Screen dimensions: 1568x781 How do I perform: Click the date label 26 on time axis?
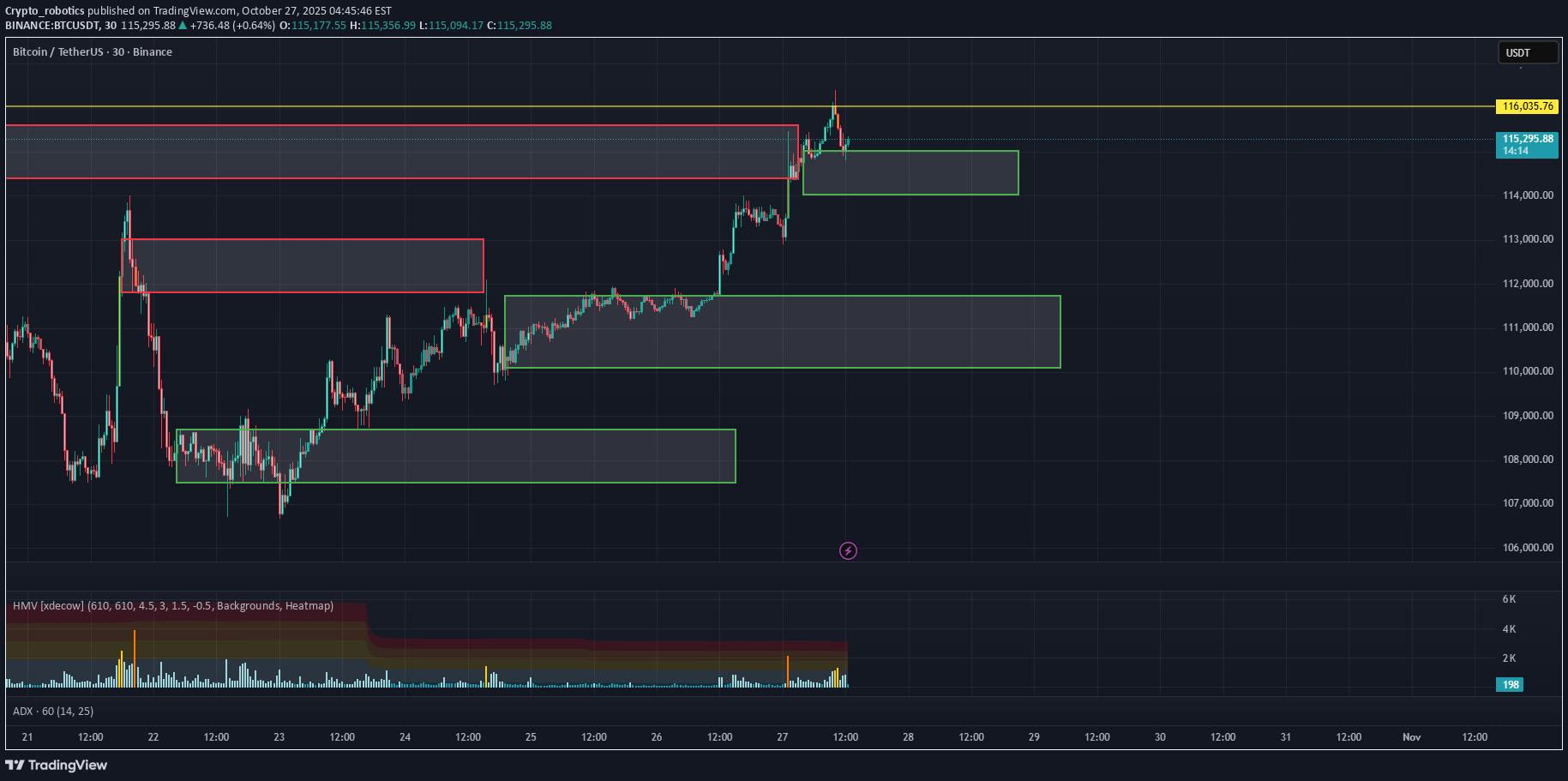(657, 737)
